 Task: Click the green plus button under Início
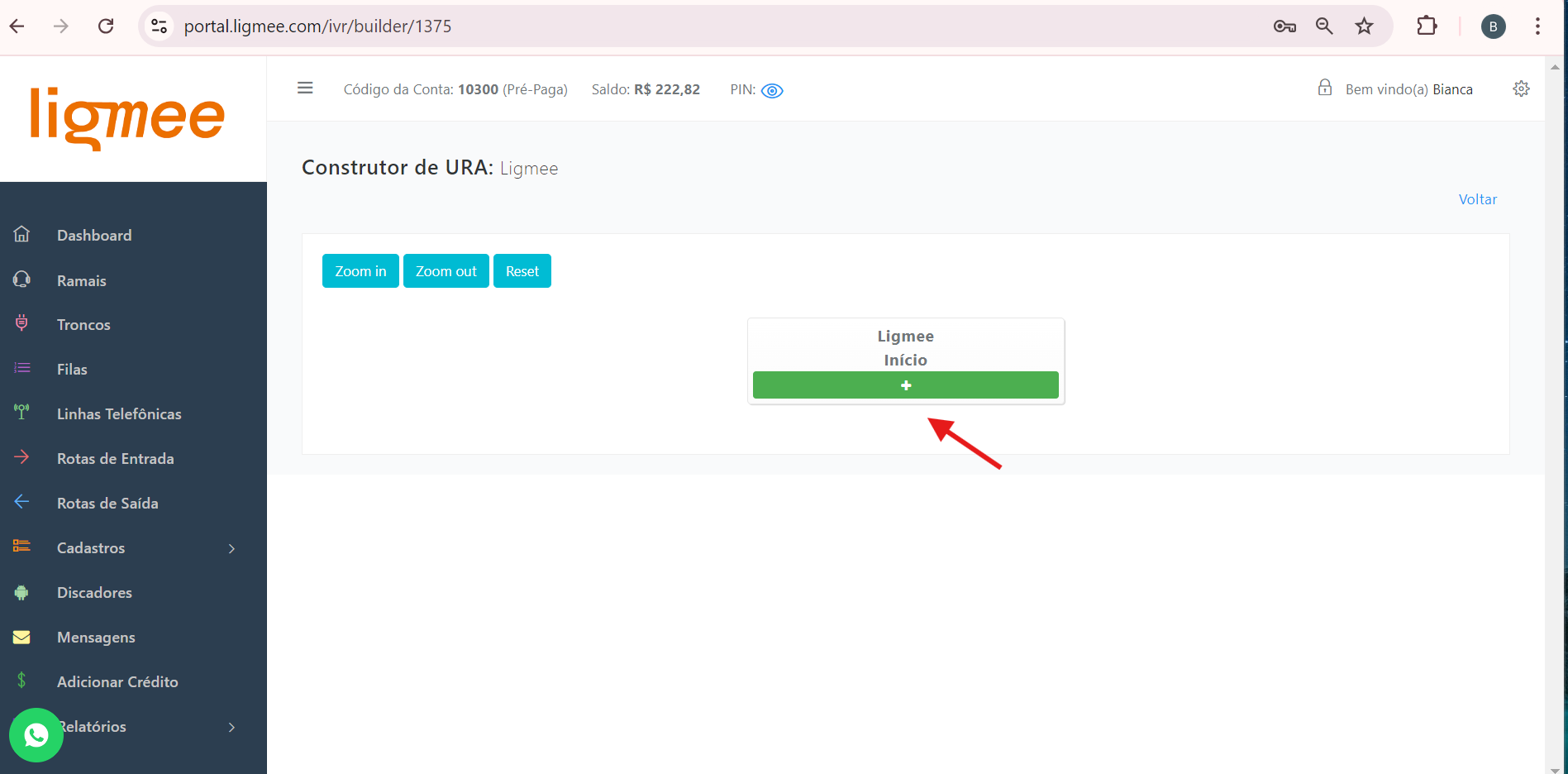[x=905, y=385]
